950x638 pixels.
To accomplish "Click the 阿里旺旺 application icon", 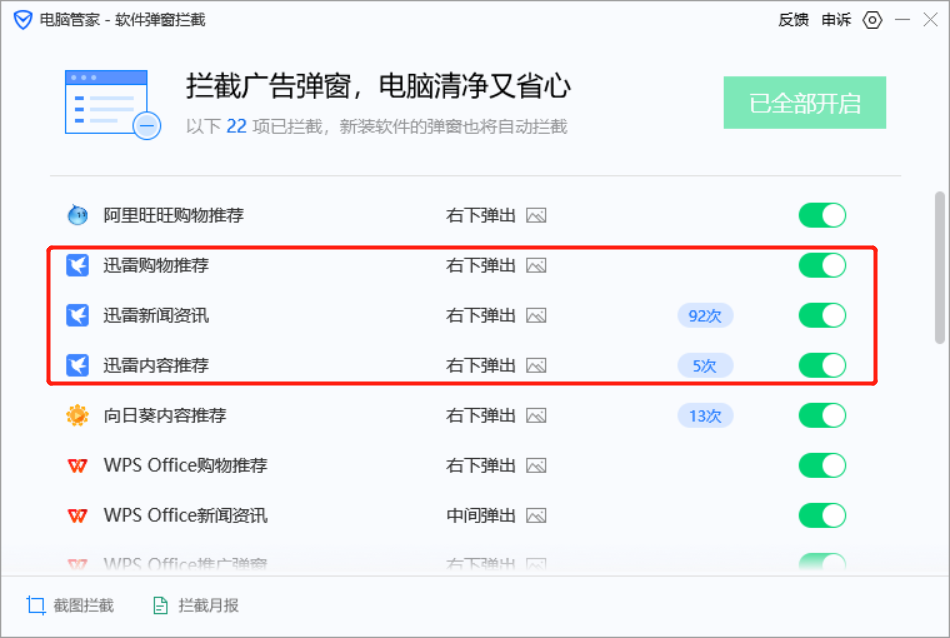I will pos(80,215).
